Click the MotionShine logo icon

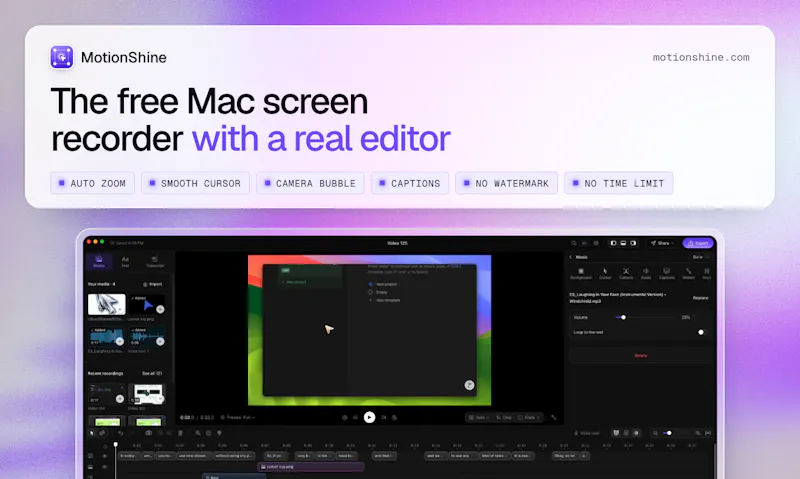tap(62, 57)
